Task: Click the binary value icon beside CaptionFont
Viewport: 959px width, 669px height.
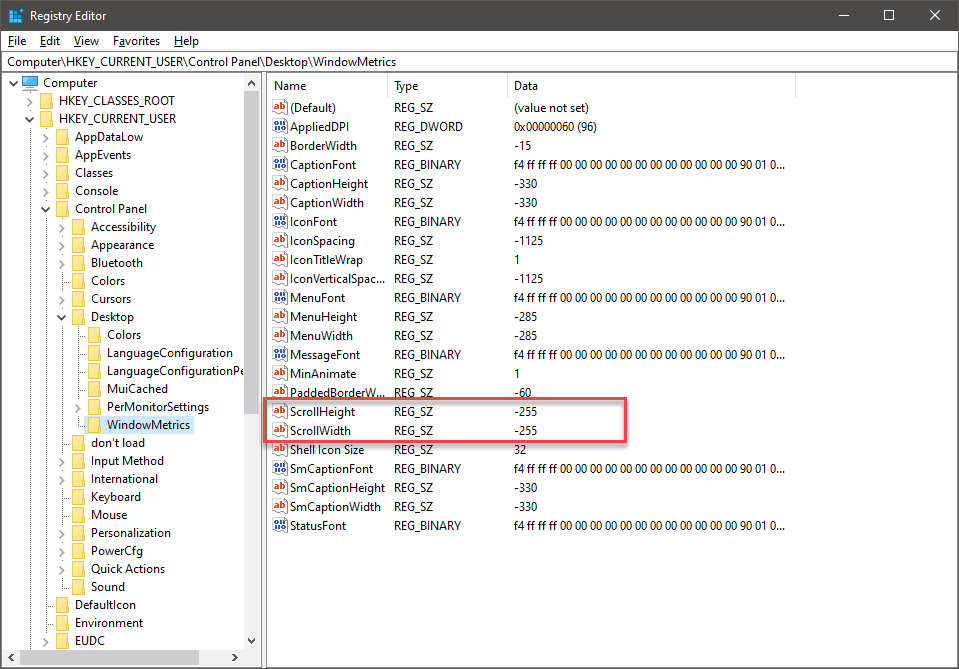Action: click(281, 164)
